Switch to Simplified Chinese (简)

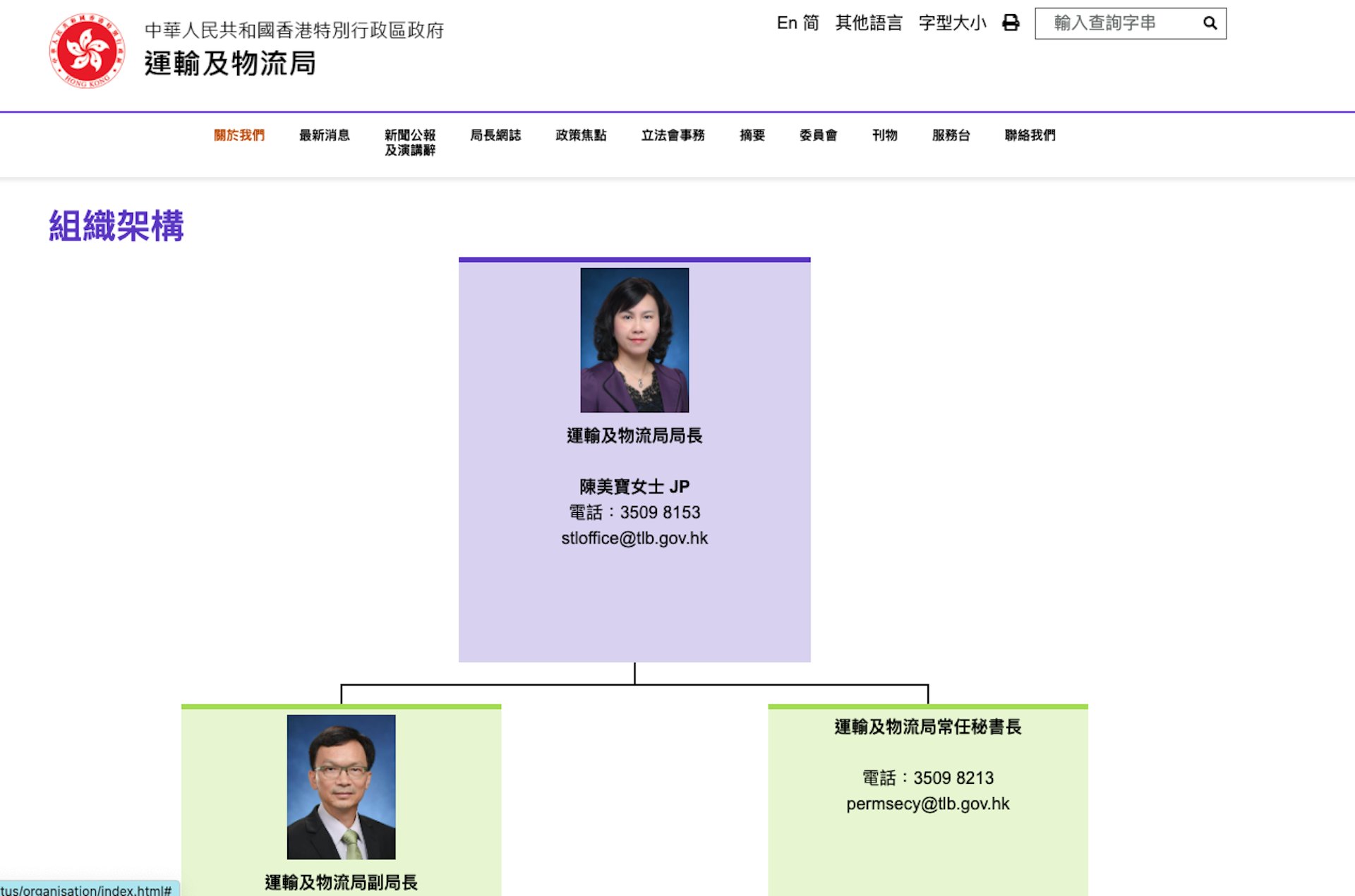[811, 23]
